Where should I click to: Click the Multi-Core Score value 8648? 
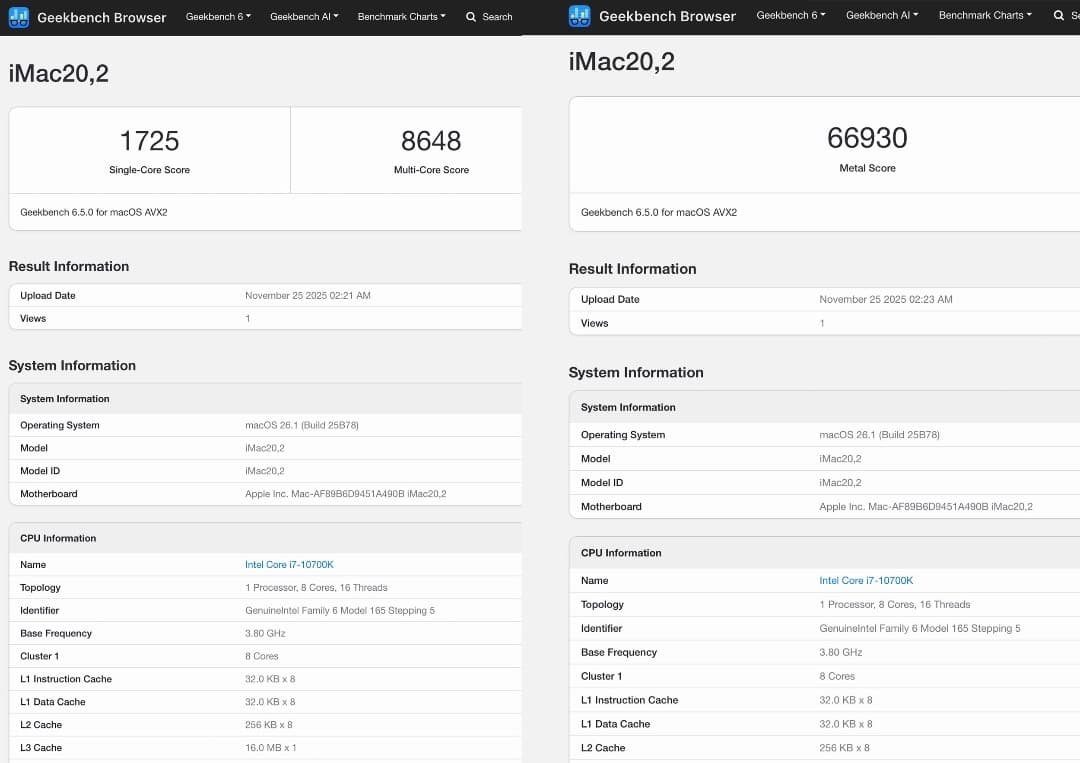coord(431,141)
